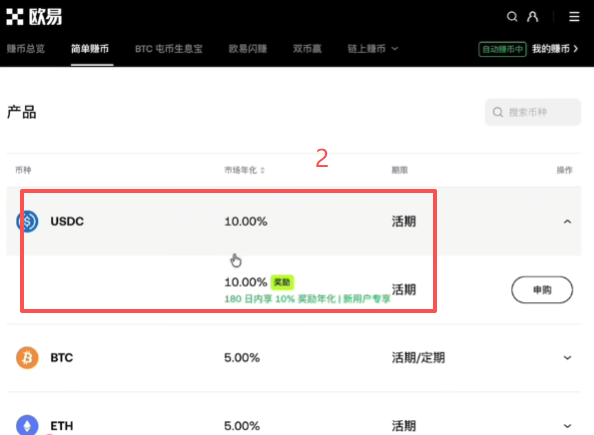This screenshot has height=435, width=594.
Task: Click the green 奖励 badge
Action: [282, 282]
